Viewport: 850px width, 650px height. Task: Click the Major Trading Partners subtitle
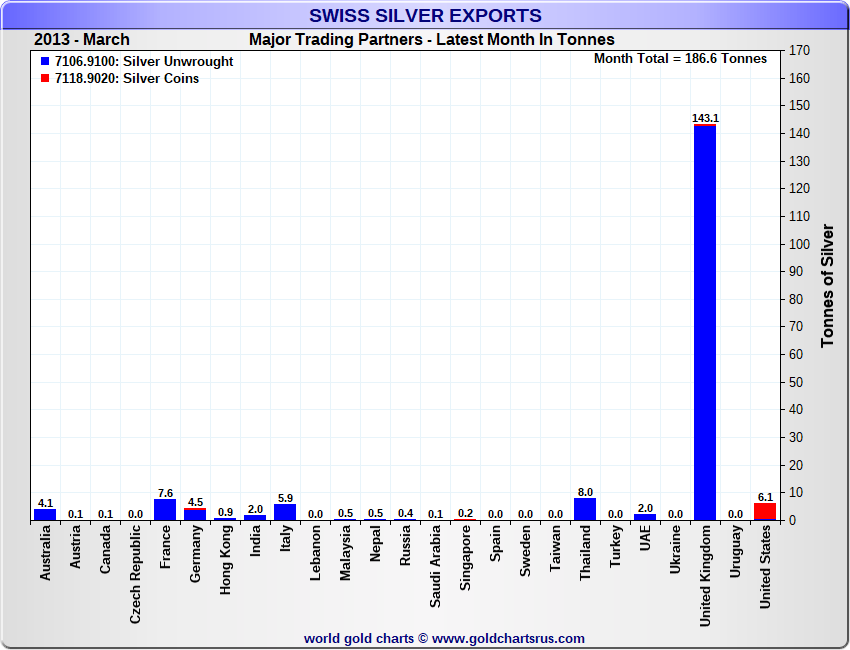point(431,40)
